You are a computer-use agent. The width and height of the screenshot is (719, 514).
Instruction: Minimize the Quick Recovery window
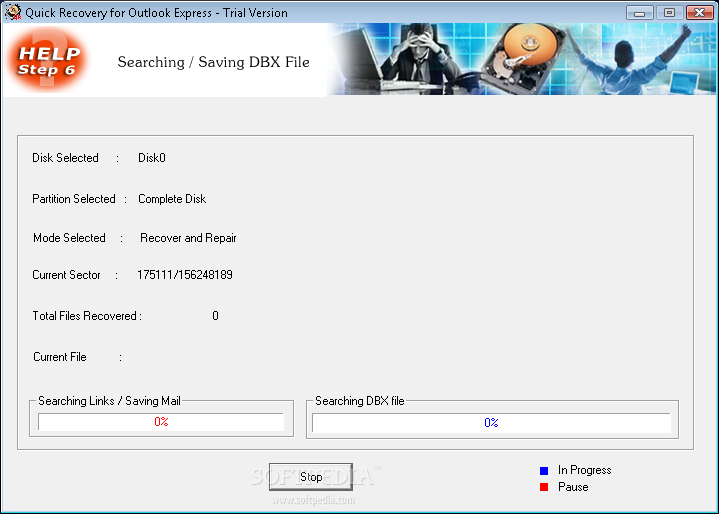(x=640, y=12)
